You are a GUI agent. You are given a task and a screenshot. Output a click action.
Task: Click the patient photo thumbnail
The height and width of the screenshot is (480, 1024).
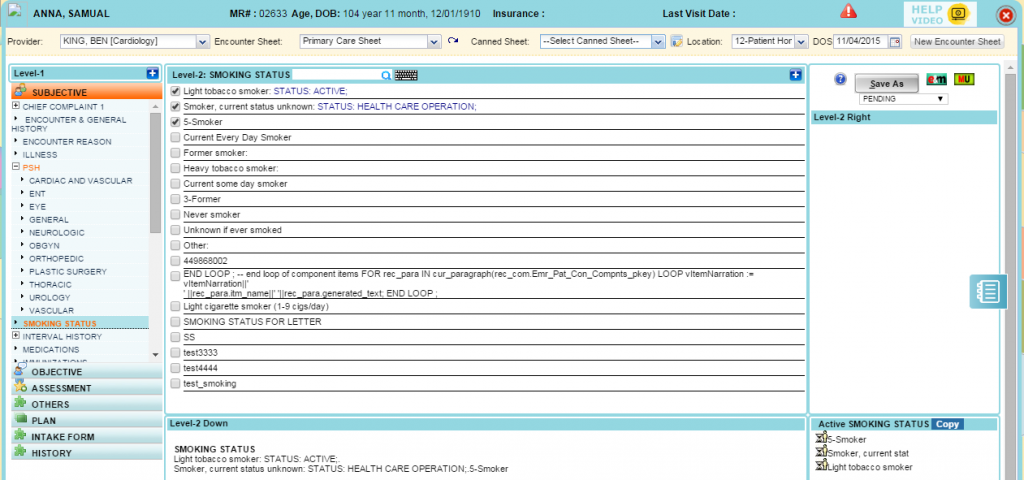click(x=15, y=12)
